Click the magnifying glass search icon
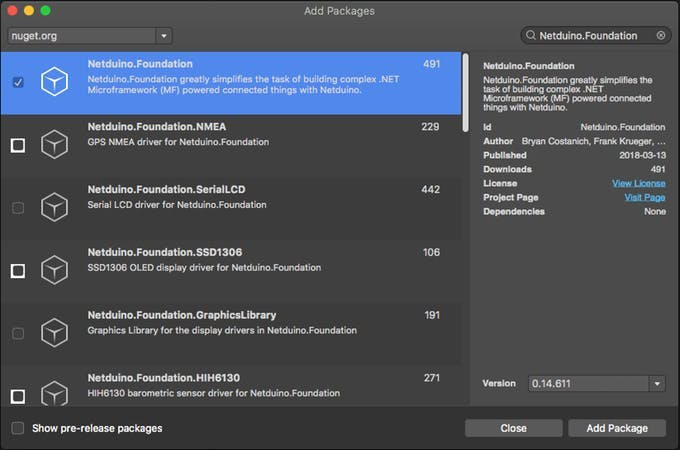 point(530,35)
